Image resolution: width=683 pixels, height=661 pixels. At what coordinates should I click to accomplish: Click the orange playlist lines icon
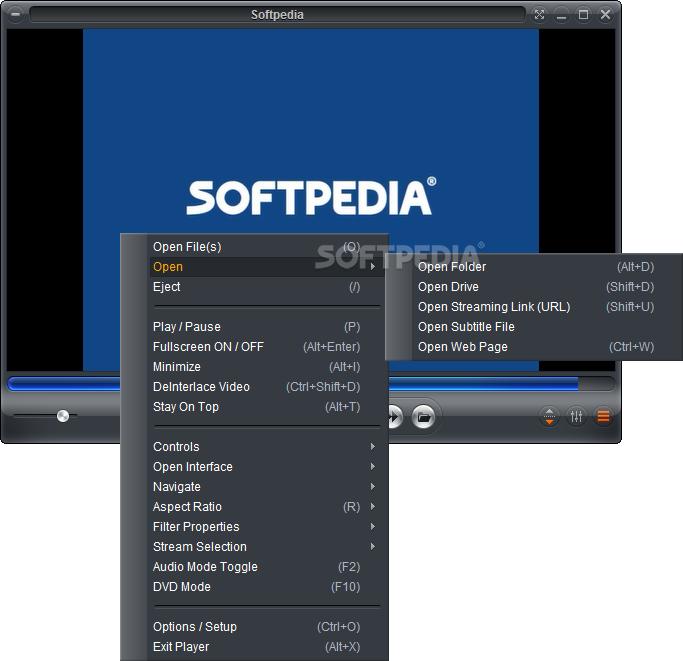(603, 417)
